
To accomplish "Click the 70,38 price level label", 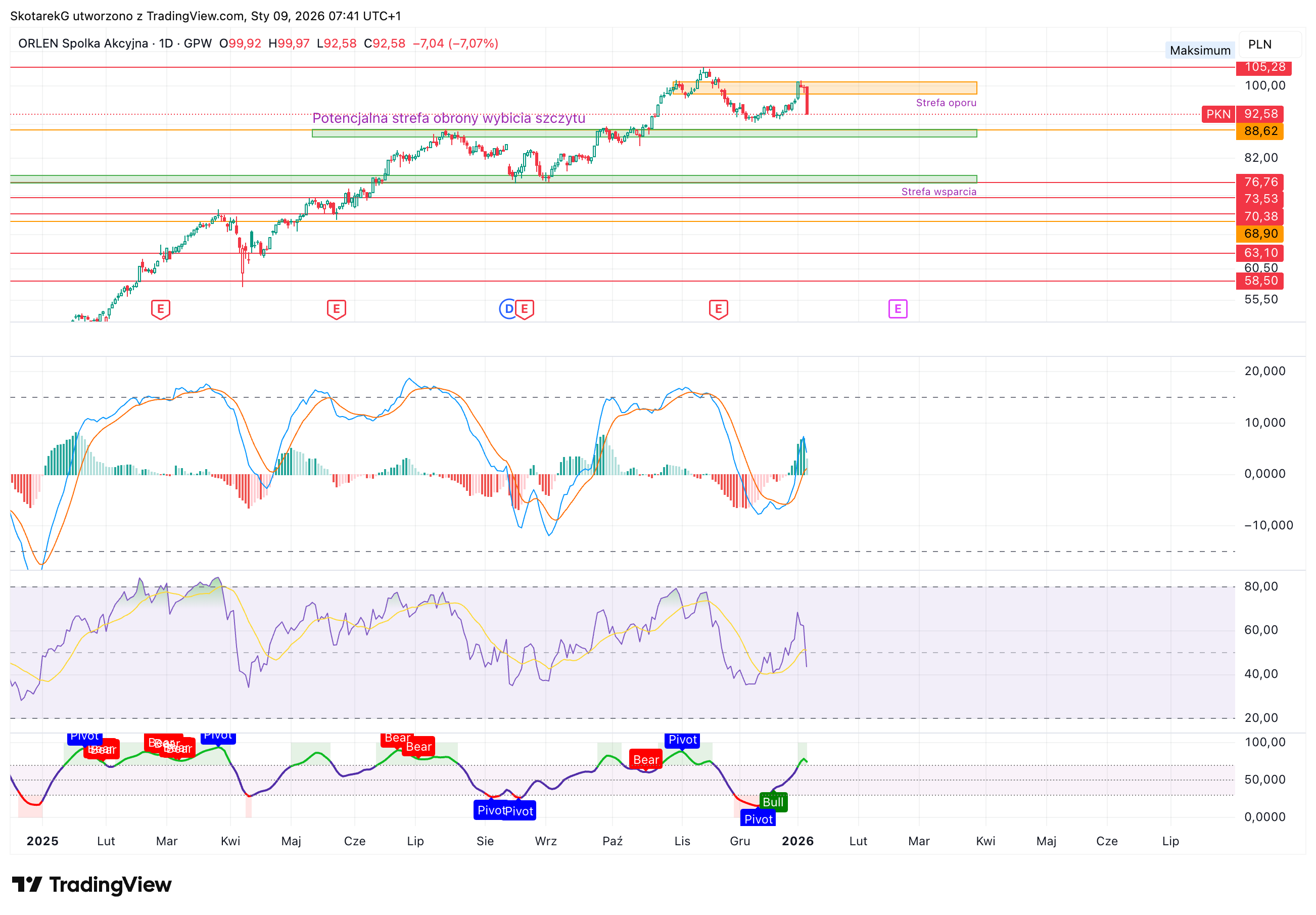I will pos(1260,217).
